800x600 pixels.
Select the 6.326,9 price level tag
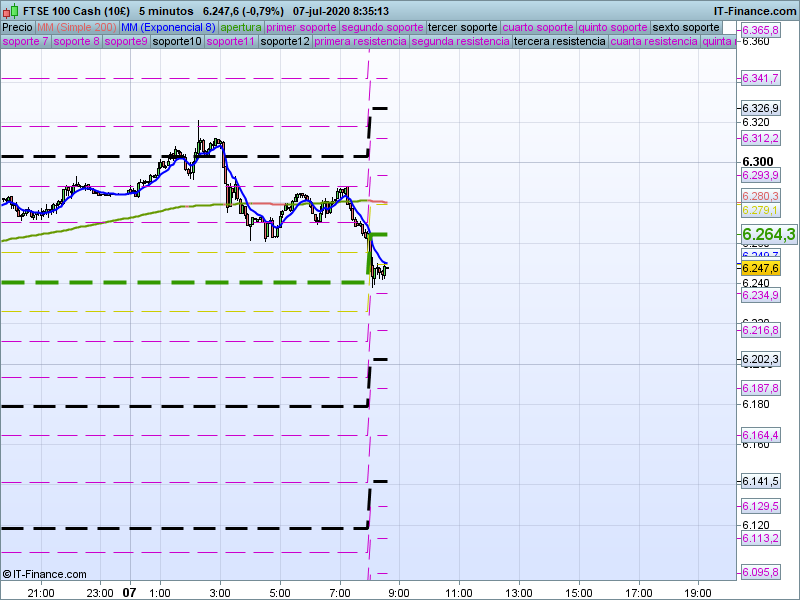(x=760, y=108)
